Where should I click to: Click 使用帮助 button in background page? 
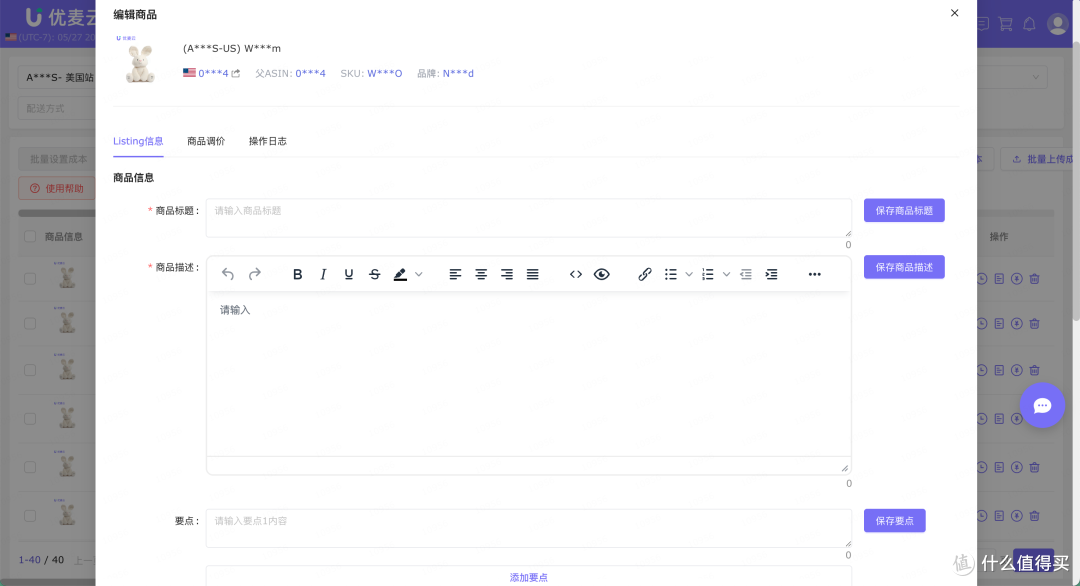56,188
